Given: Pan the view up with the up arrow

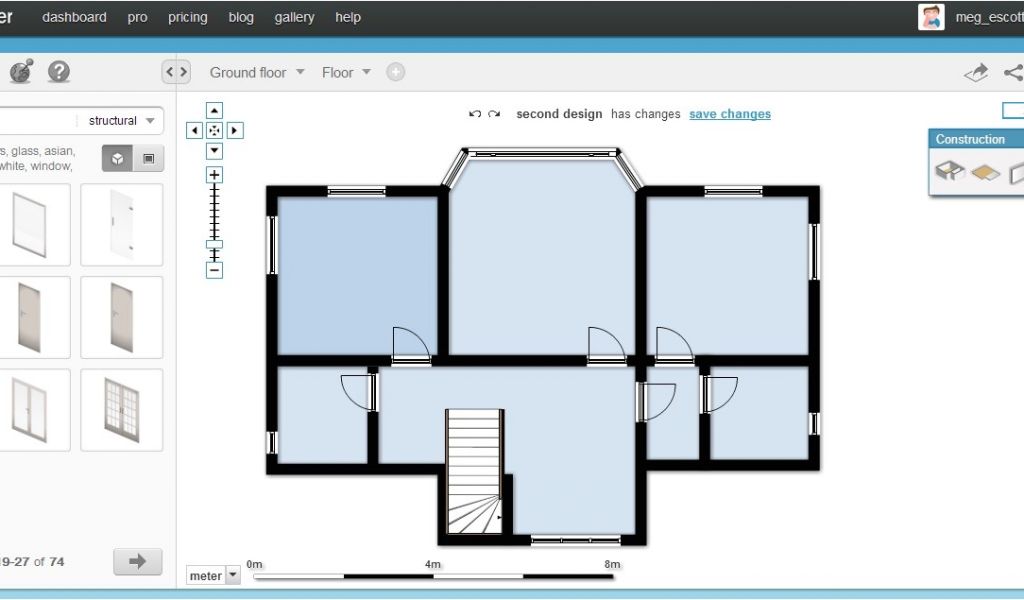Looking at the screenshot, I should 214,111.
